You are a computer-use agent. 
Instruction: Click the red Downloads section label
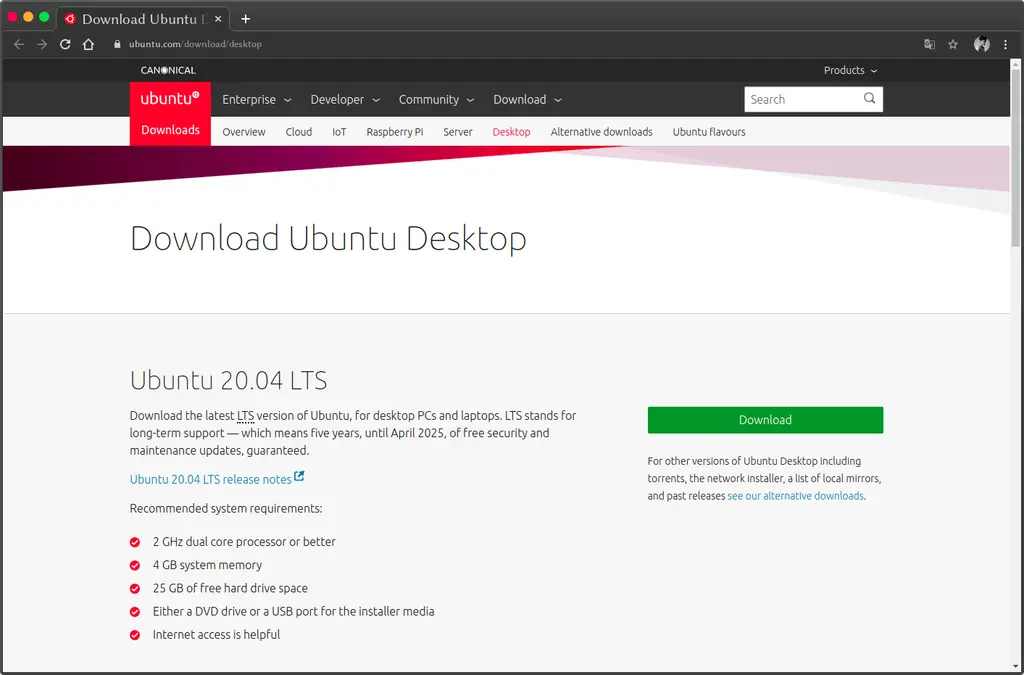[x=170, y=130]
